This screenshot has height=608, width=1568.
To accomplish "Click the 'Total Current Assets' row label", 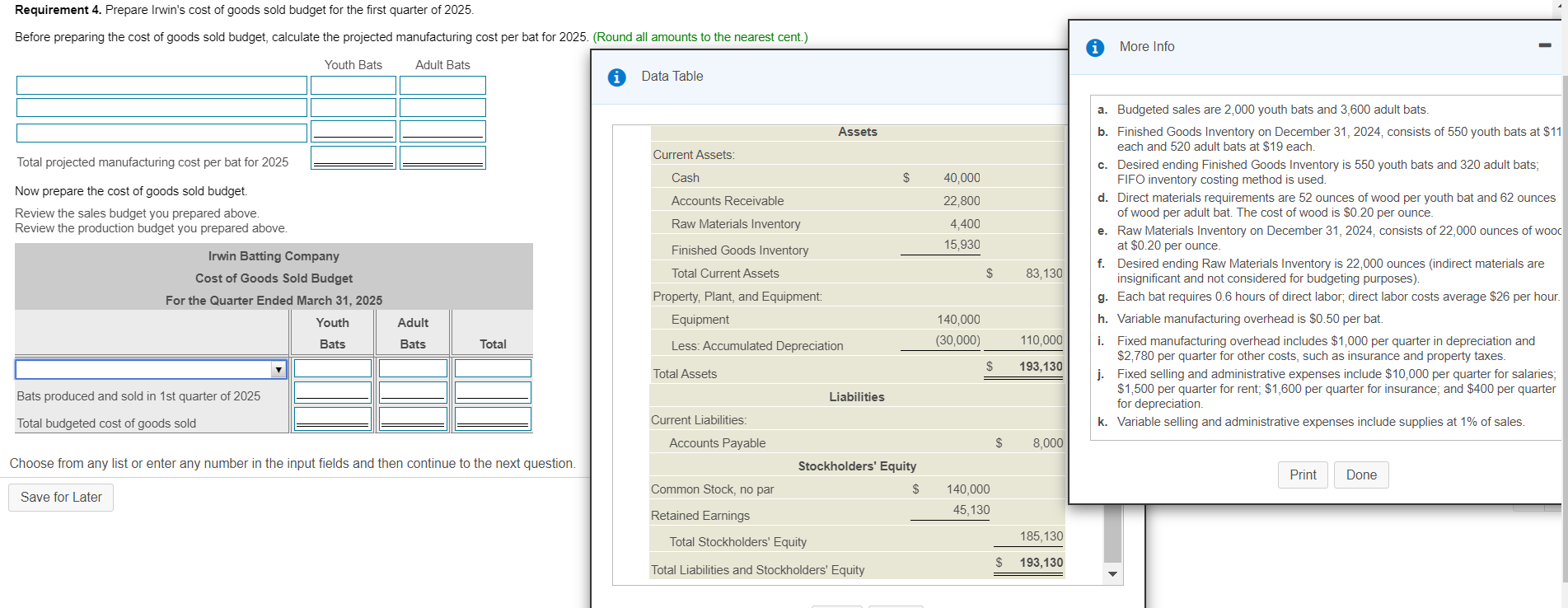I will pos(724,274).
